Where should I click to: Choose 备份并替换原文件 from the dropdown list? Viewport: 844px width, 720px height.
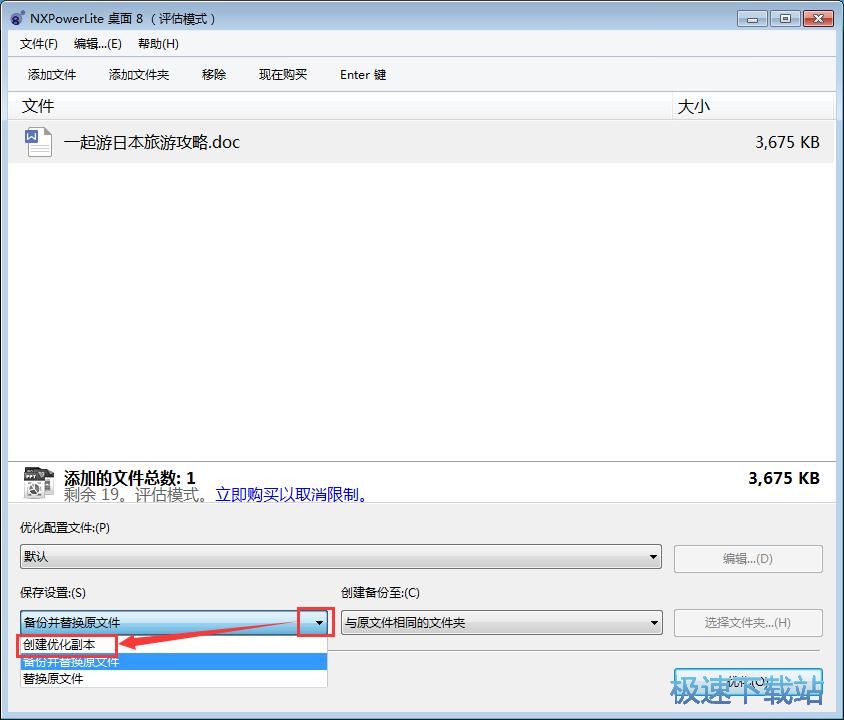[x=173, y=661]
